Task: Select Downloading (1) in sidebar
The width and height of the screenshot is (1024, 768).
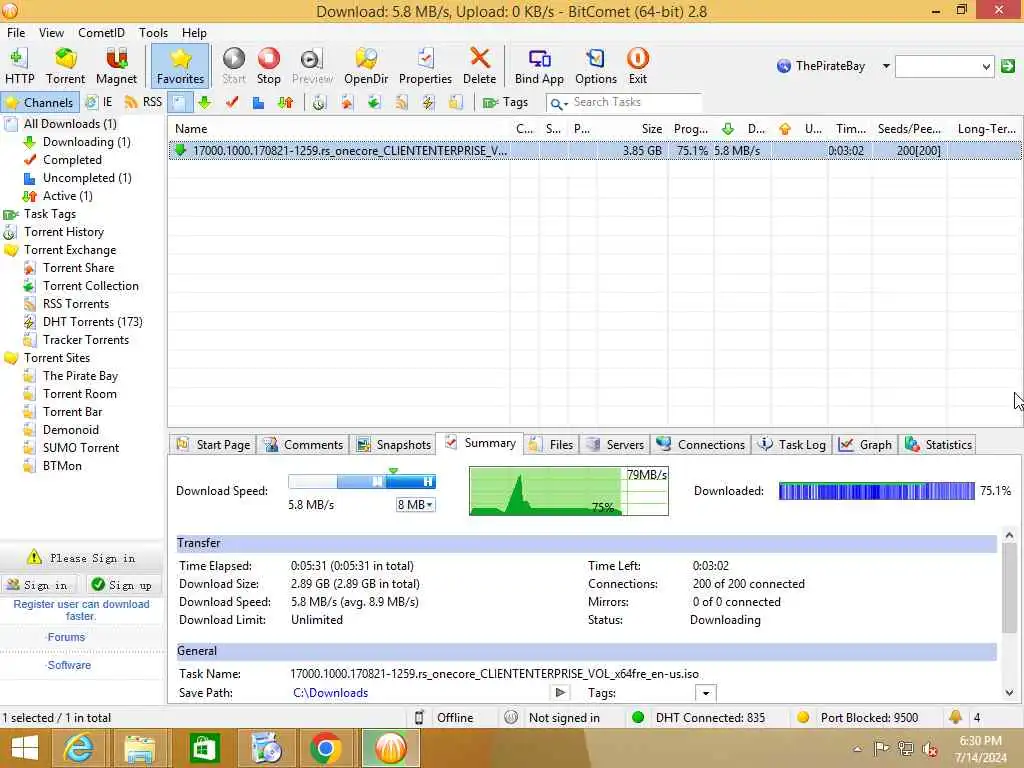Action: [x=86, y=142]
